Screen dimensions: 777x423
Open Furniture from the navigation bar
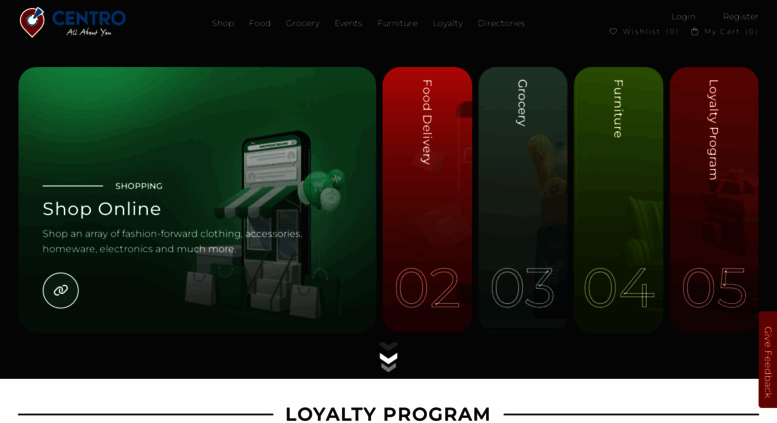pos(397,23)
